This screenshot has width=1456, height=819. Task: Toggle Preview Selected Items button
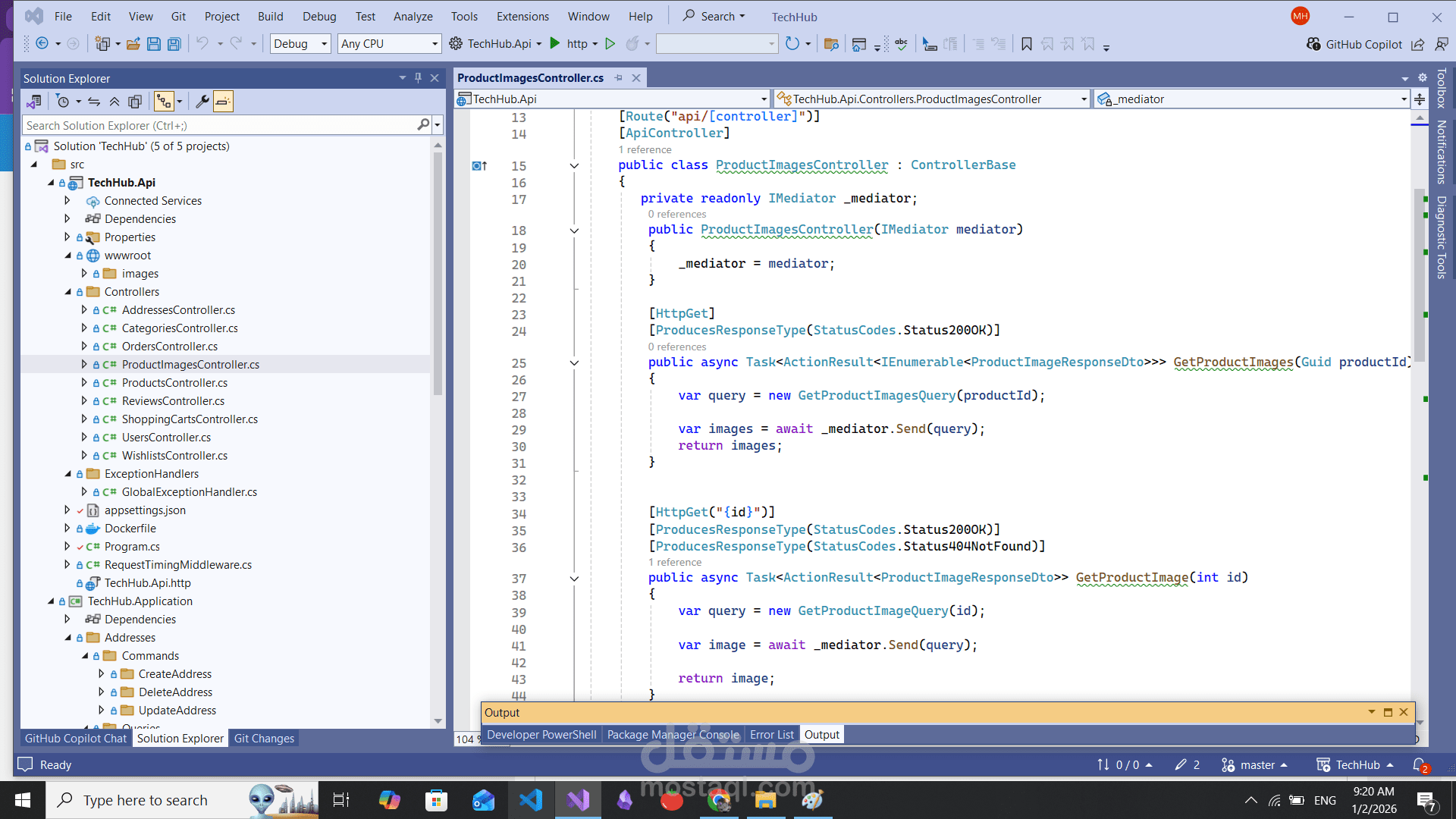[223, 102]
